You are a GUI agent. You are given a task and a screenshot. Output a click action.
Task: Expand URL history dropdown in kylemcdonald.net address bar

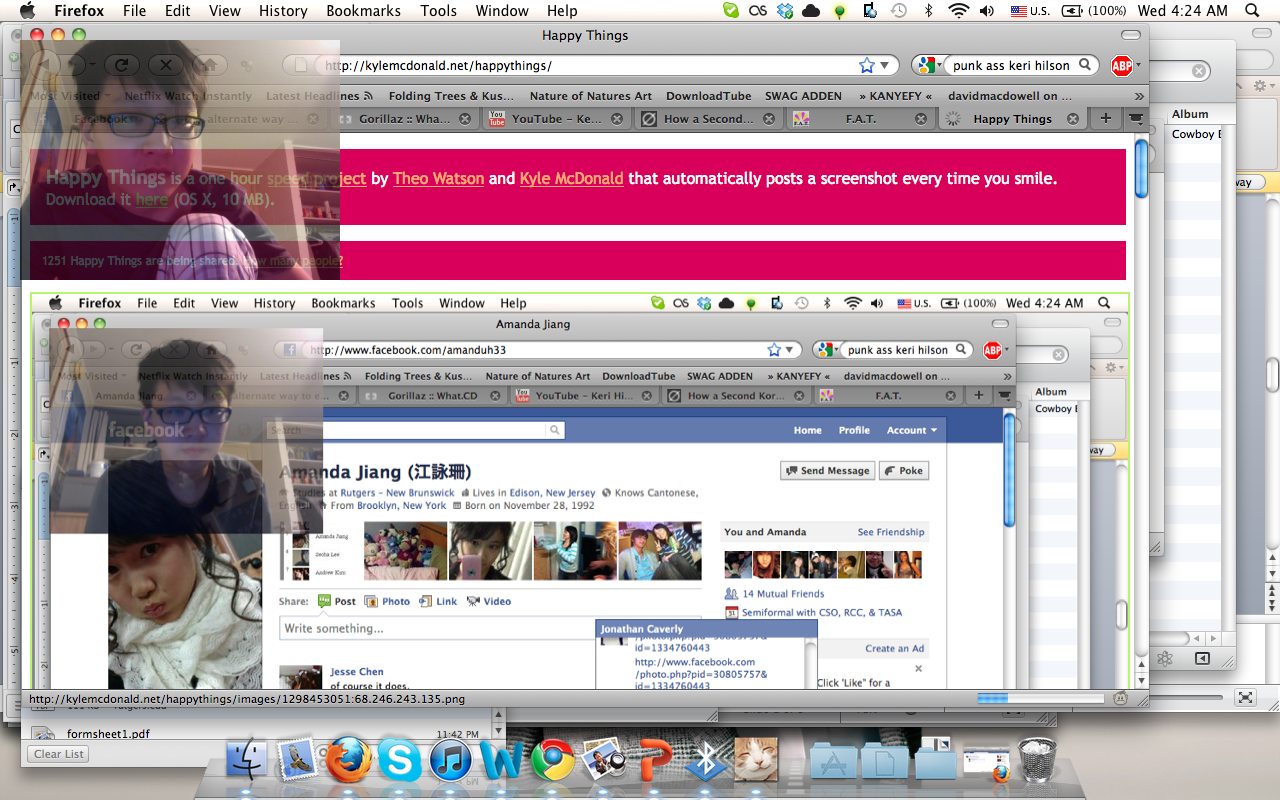pyautogui.click(x=884, y=66)
